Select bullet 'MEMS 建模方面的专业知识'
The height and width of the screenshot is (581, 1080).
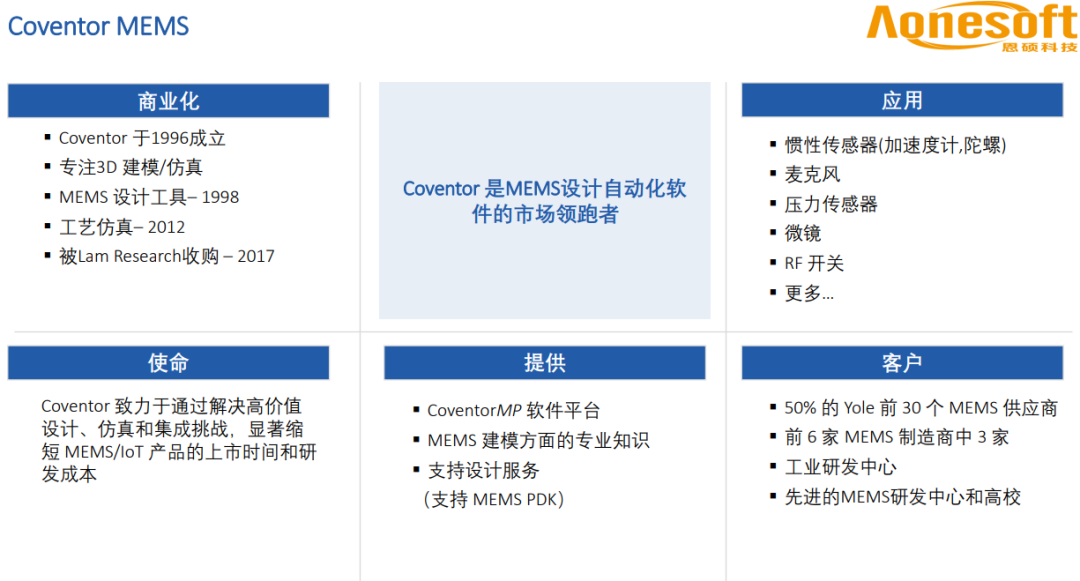tap(538, 441)
